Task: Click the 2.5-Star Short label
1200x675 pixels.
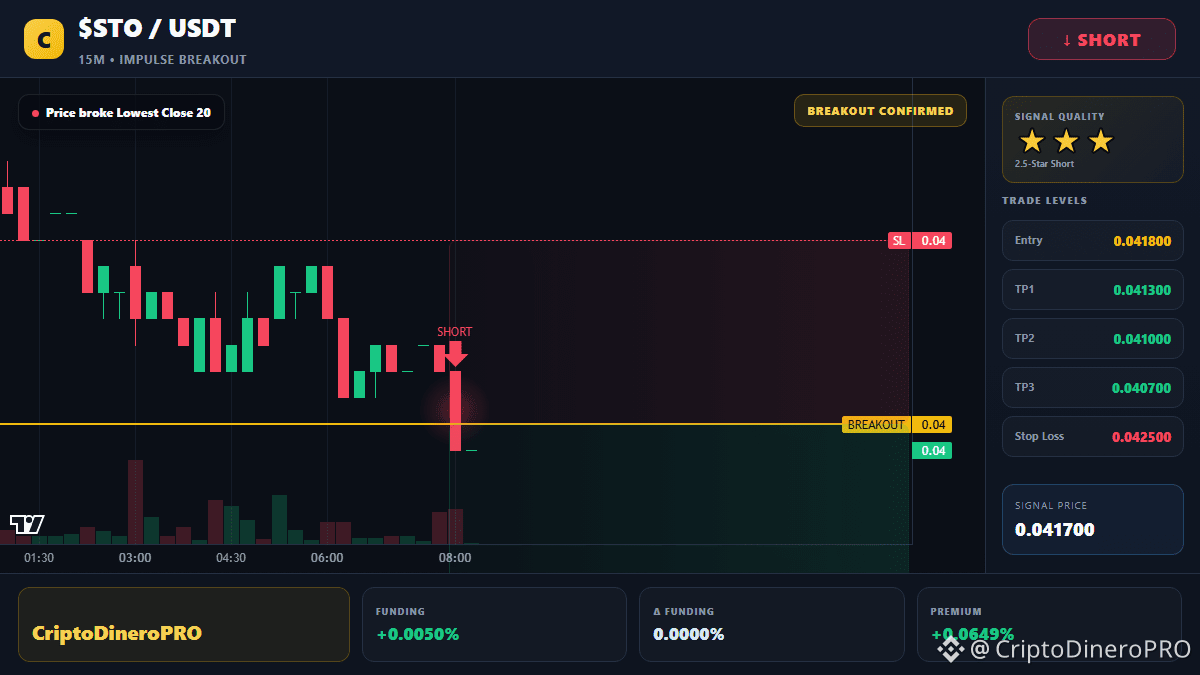Action: [x=1044, y=164]
